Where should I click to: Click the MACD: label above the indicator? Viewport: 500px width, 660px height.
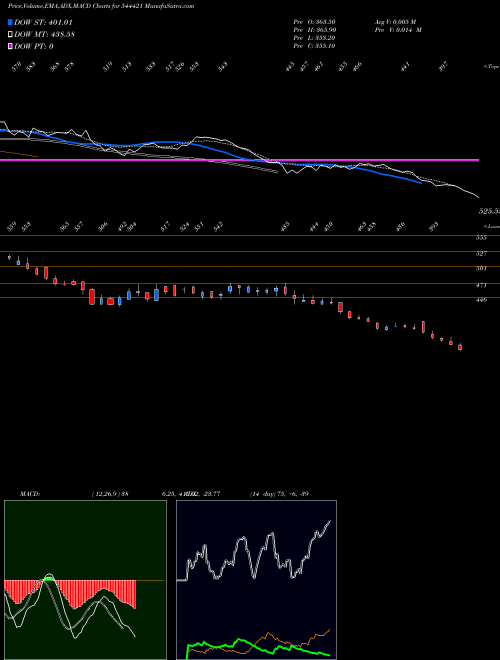[x=30, y=494]
